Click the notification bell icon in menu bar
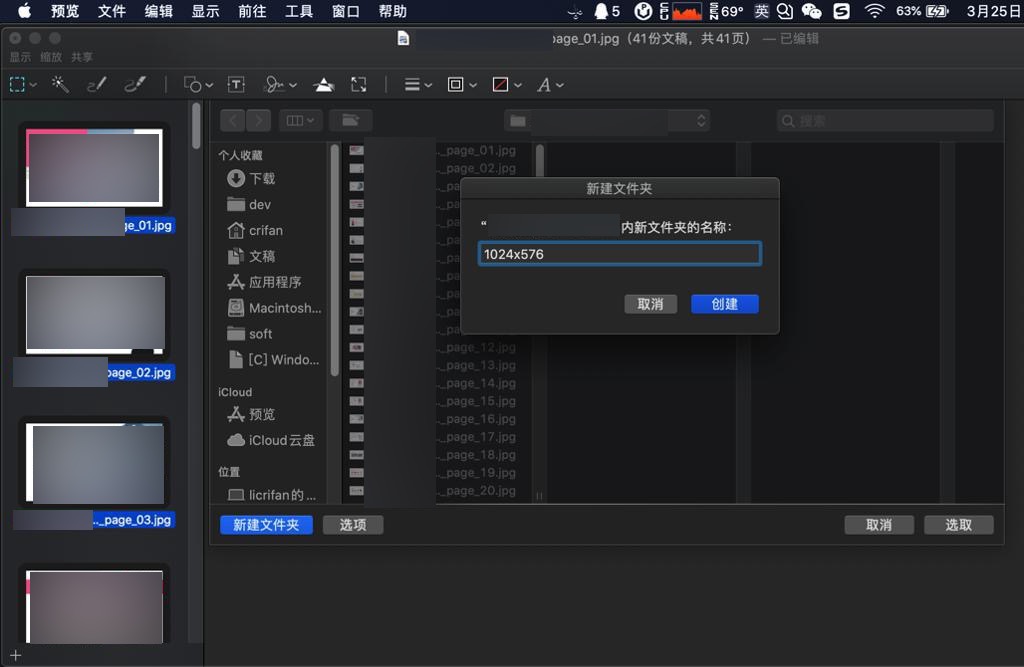 [601, 11]
